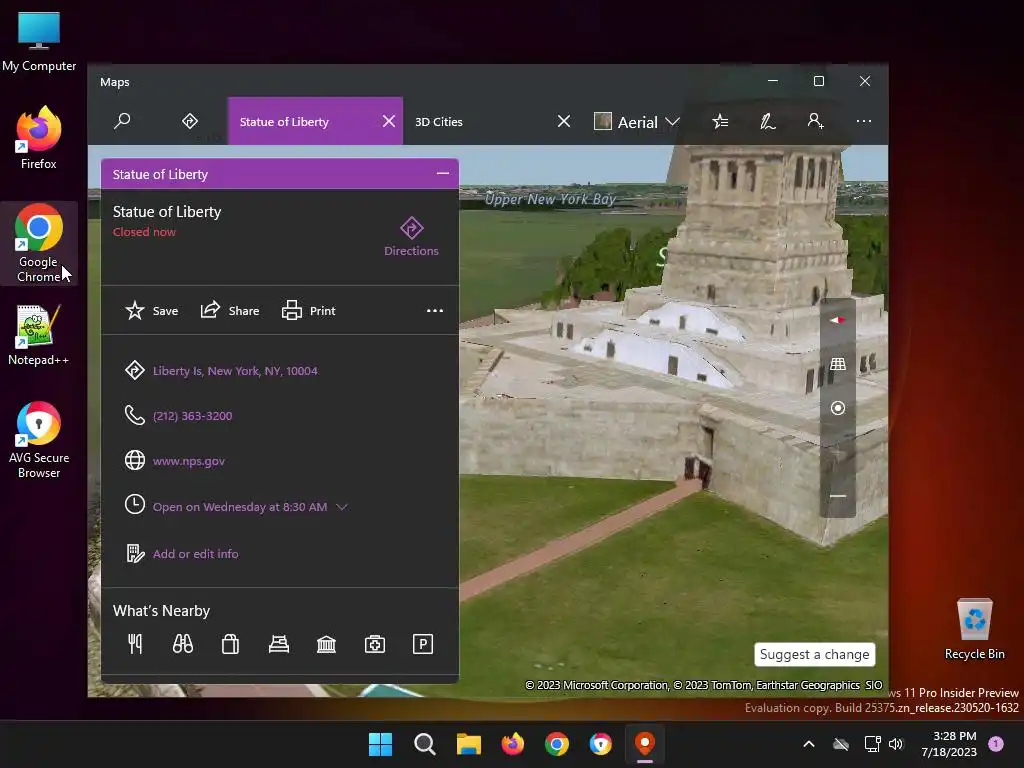The height and width of the screenshot is (768, 1024).
Task: Open the Aerial map view dropdown
Action: (x=637, y=122)
